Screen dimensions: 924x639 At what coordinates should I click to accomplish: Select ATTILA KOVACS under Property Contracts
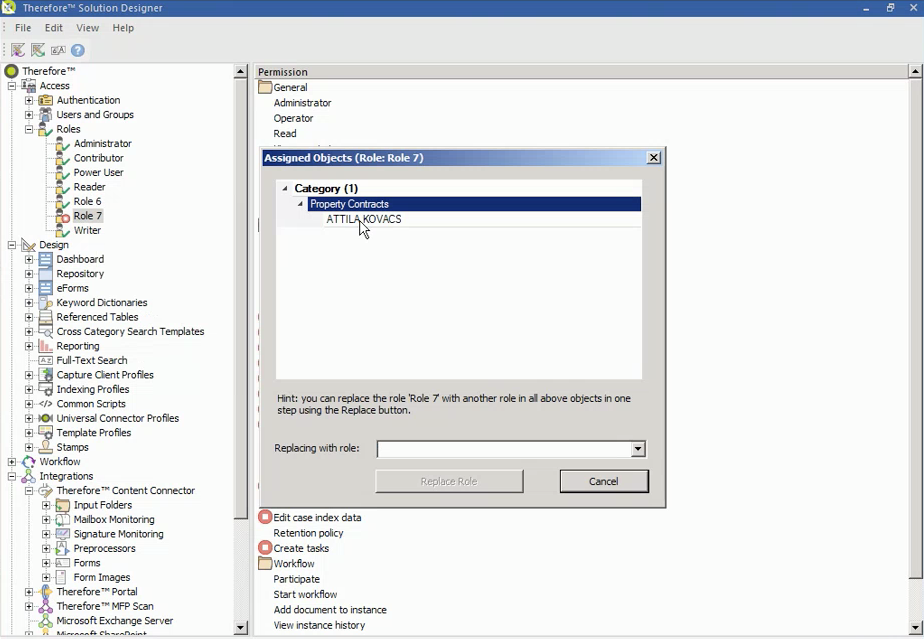pyautogui.click(x=362, y=218)
